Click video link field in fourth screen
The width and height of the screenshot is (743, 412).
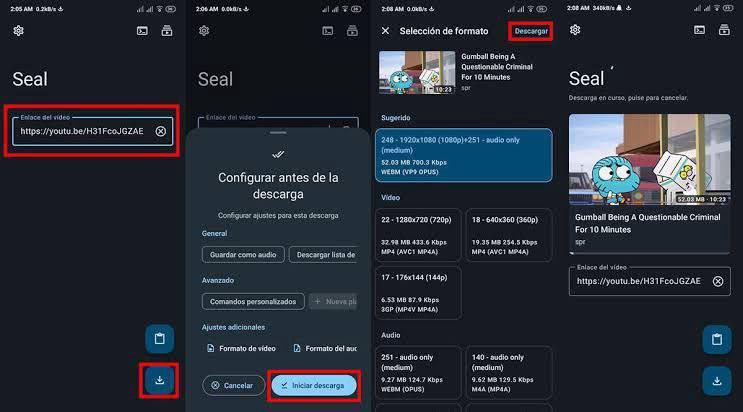click(x=650, y=281)
